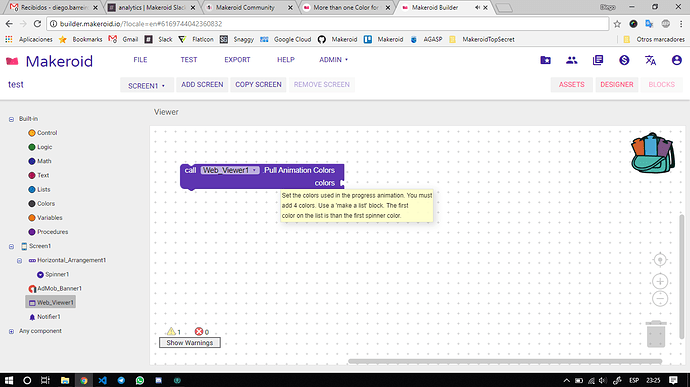Image resolution: width=690 pixels, height=387 pixels.
Task: Zoom in on the blocks workspace
Action: [660, 281]
